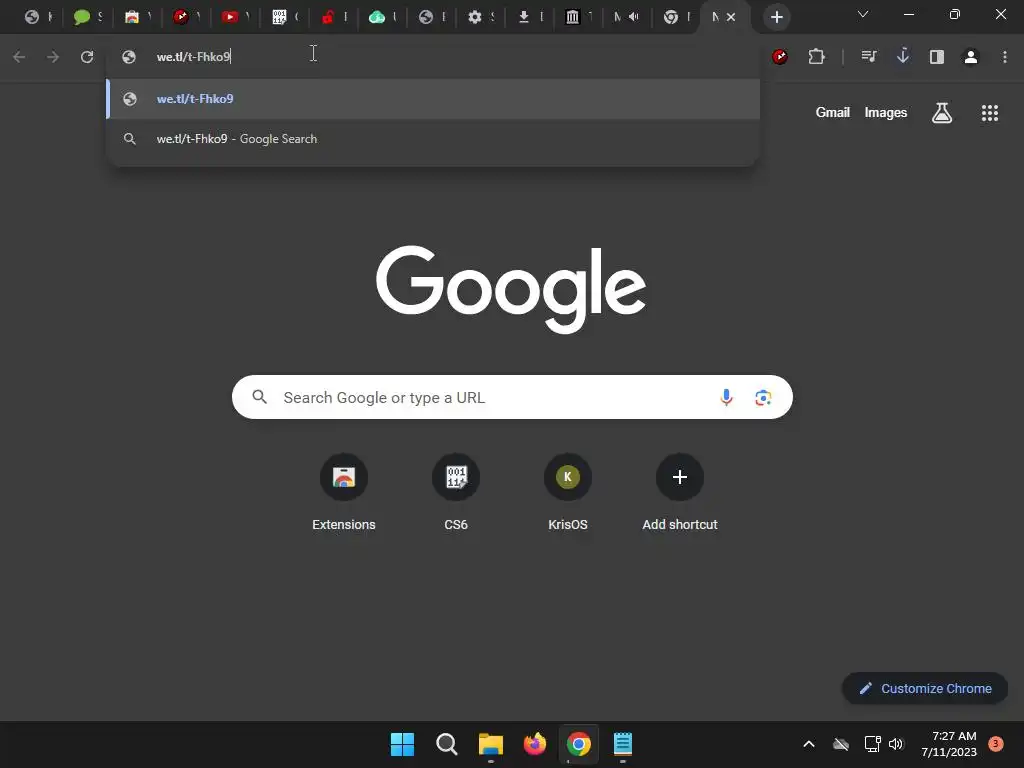The height and width of the screenshot is (768, 1024).
Task: Click the Customize Chrome button
Action: click(925, 688)
